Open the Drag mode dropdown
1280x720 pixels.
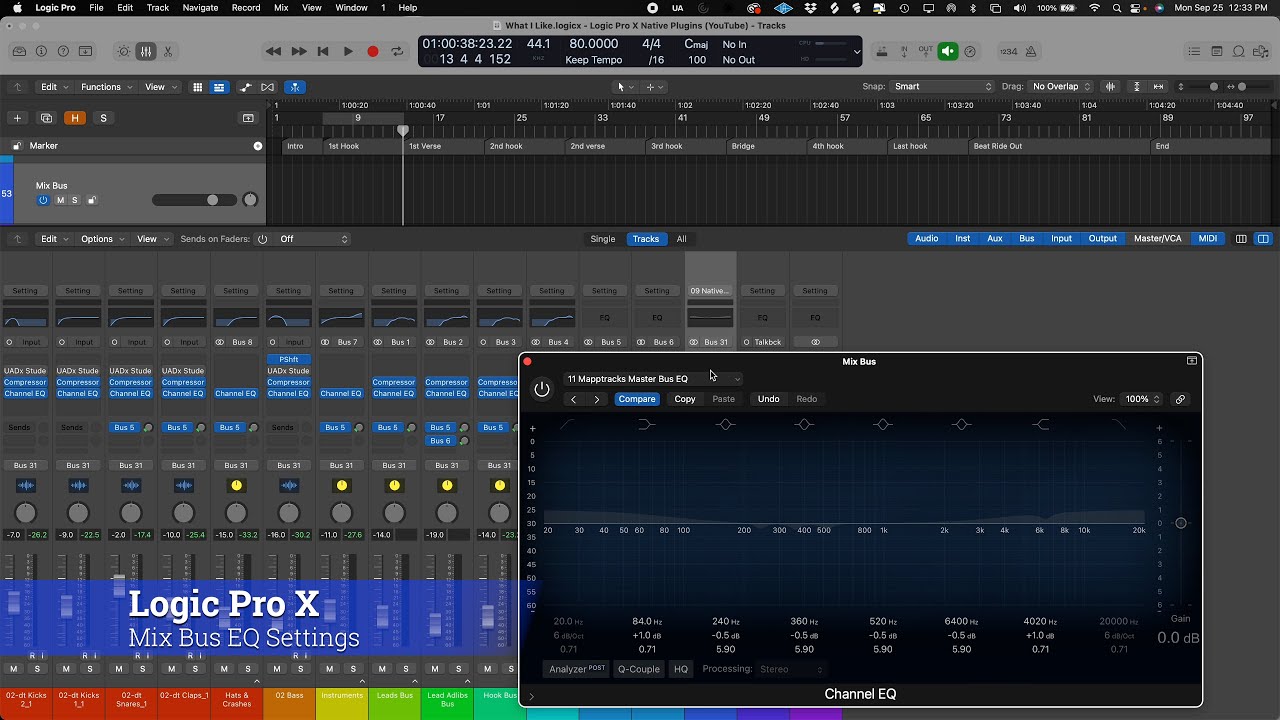1063,87
